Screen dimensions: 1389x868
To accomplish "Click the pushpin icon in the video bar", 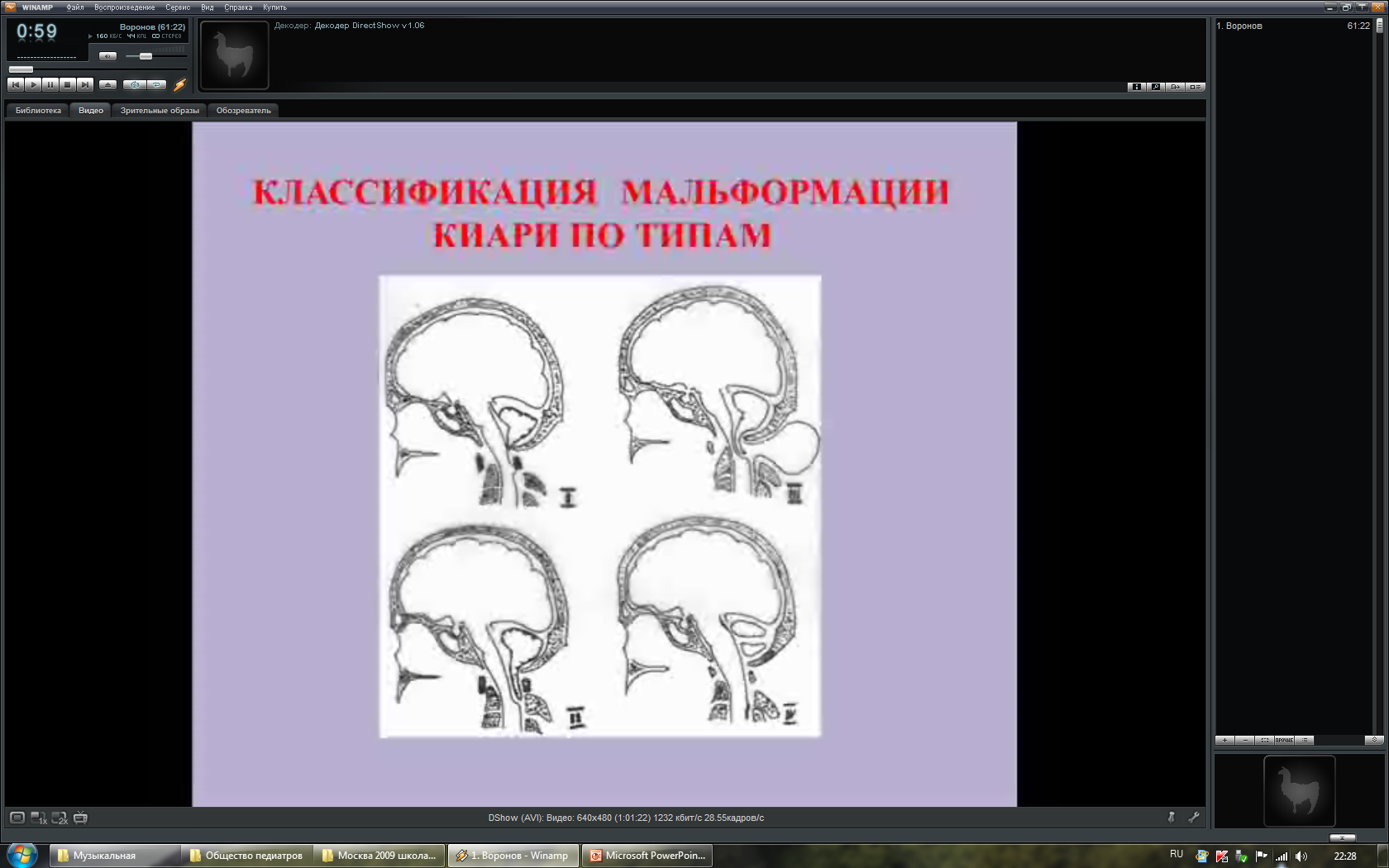I will click(1172, 817).
